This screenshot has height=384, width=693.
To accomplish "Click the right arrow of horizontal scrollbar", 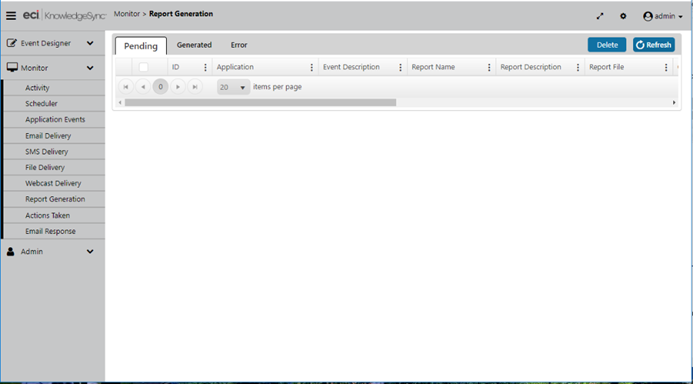I will 674,103.
